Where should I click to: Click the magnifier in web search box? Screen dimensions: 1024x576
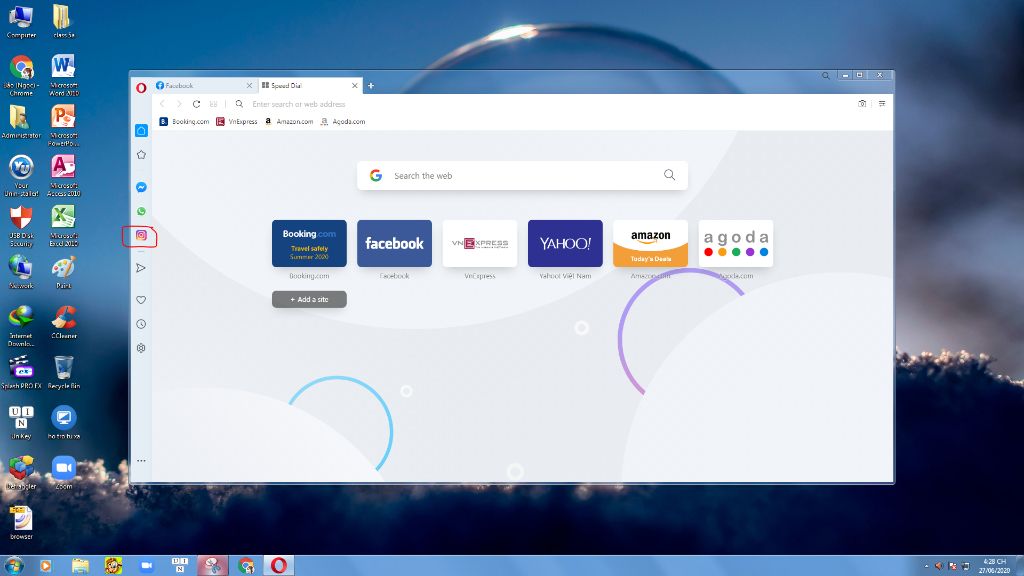click(669, 175)
